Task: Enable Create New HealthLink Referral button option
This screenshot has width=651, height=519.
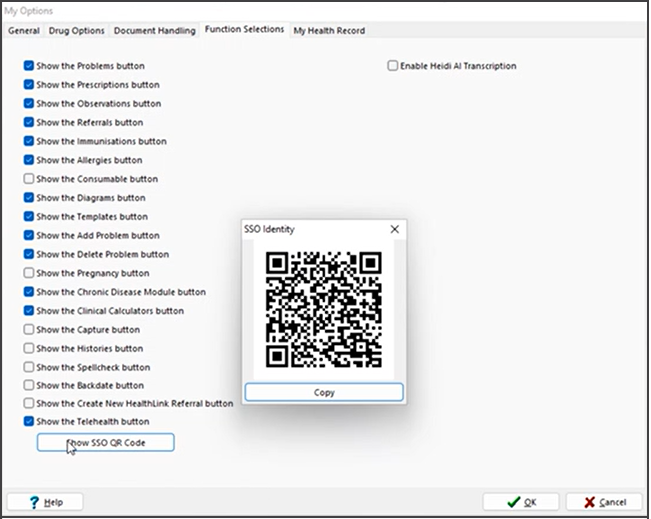Action: pos(29,403)
